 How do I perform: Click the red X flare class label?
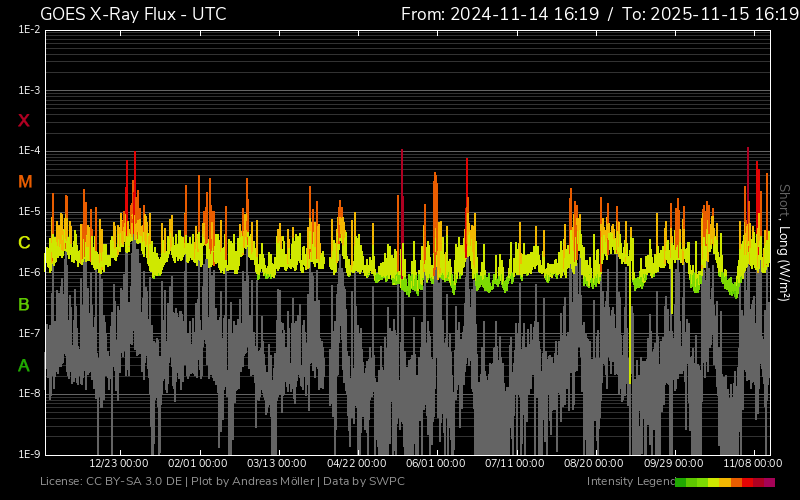click(24, 121)
